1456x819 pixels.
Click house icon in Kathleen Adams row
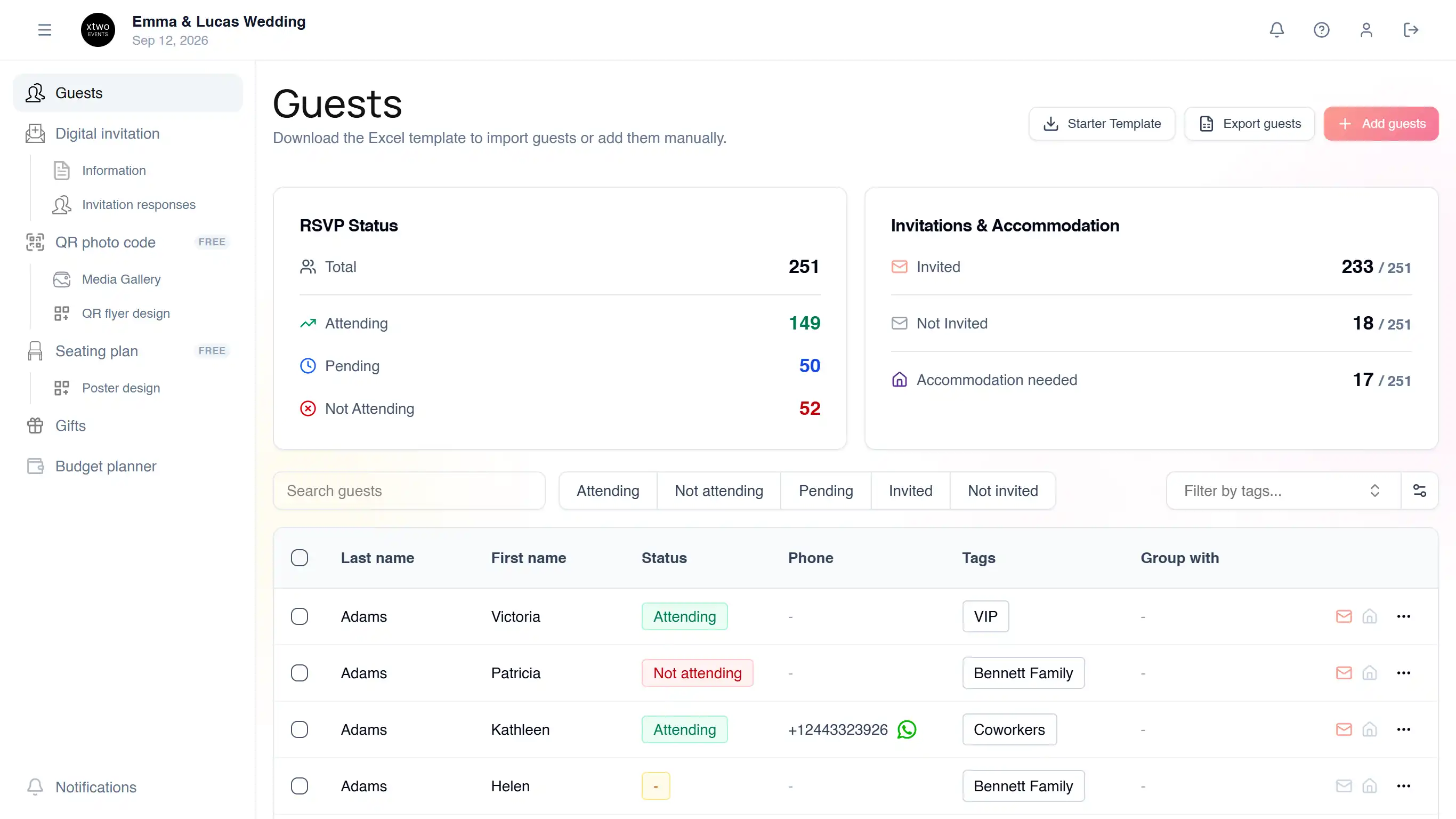1369,729
